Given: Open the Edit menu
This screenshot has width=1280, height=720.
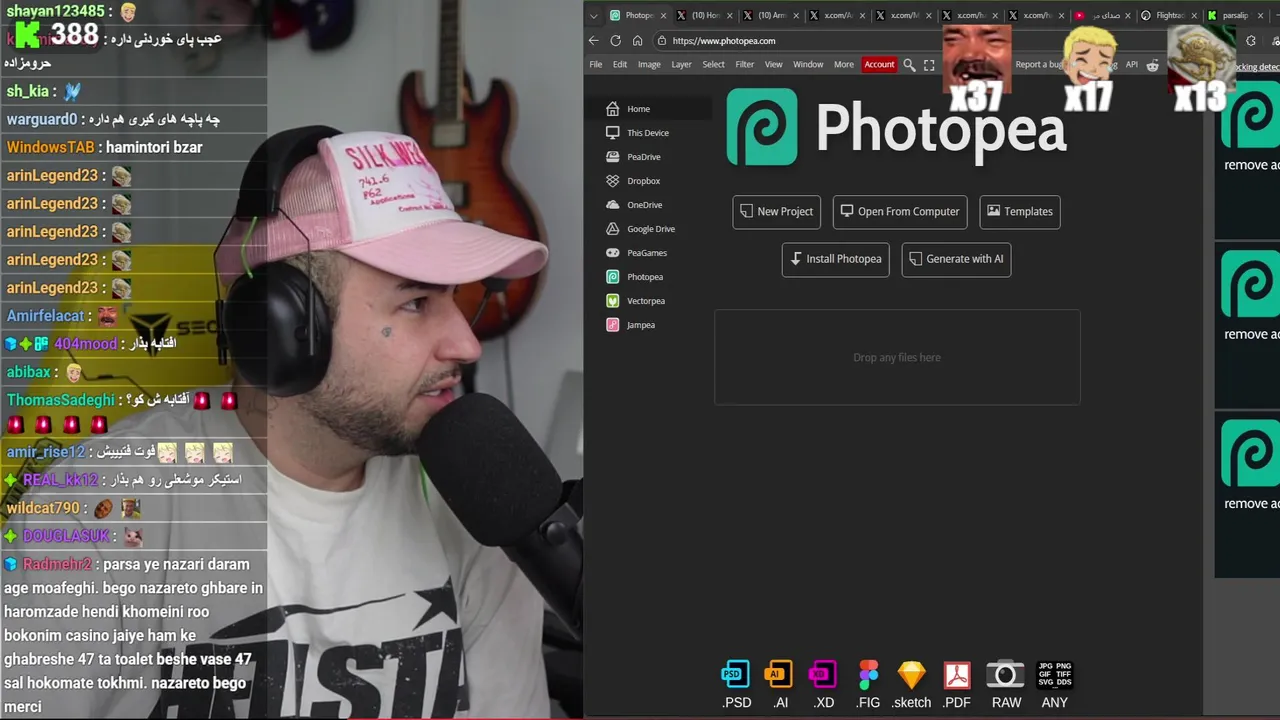Looking at the screenshot, I should pos(620,65).
